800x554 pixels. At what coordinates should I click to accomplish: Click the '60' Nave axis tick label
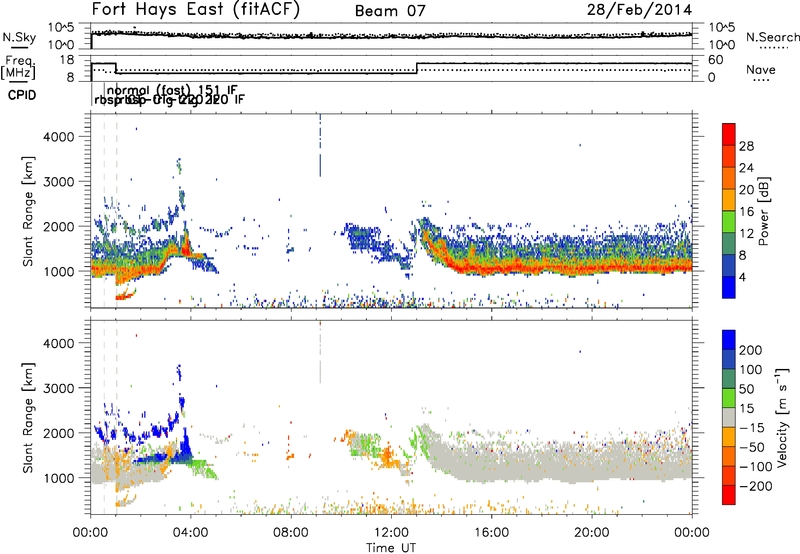(x=716, y=60)
